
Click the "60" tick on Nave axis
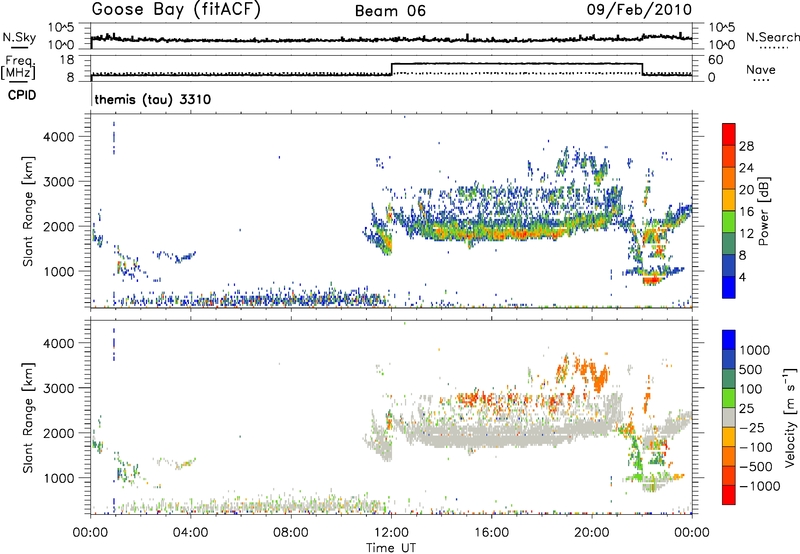715,60
